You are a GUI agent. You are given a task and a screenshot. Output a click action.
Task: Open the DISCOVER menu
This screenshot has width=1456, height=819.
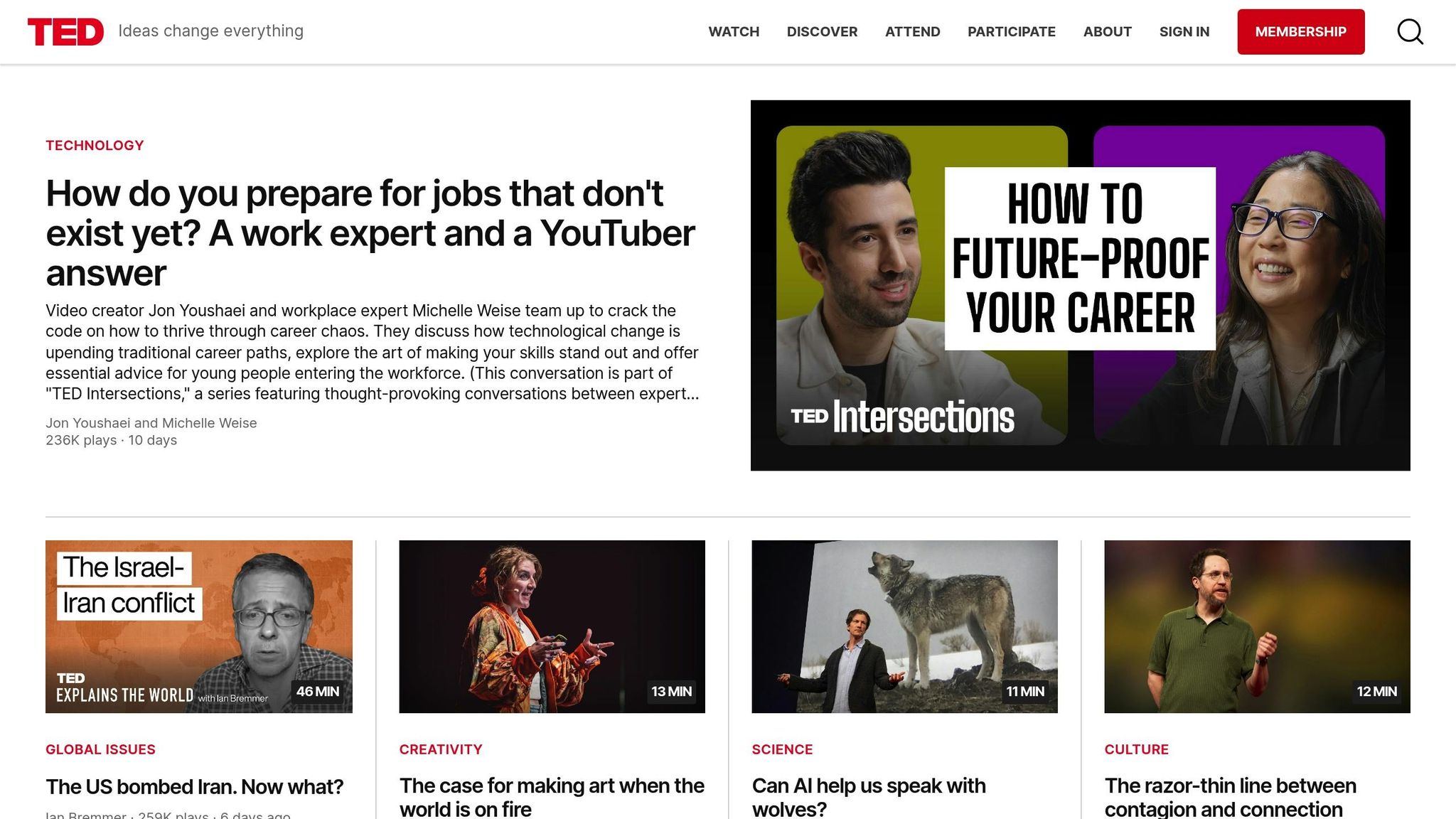[822, 31]
